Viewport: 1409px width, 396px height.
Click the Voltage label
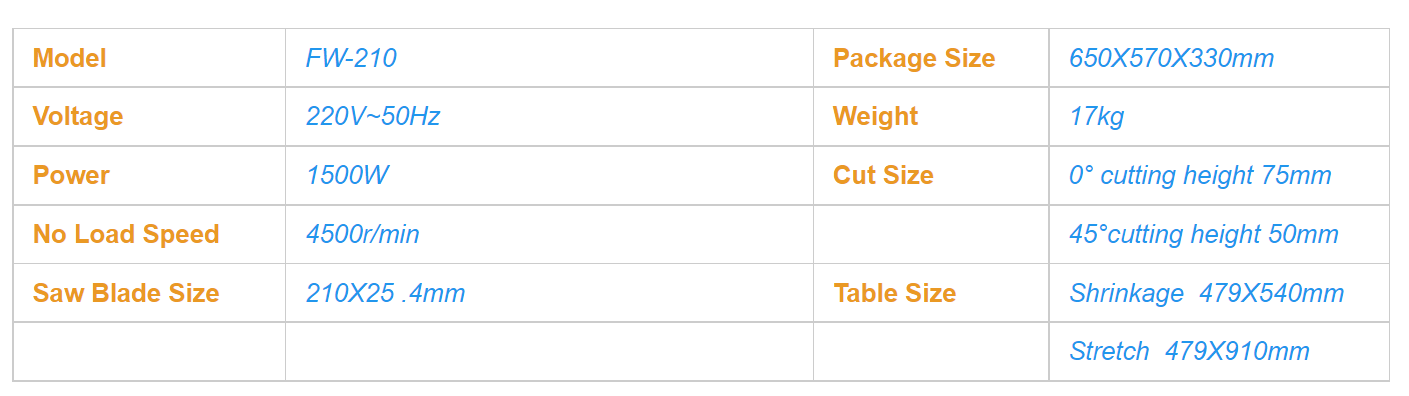(78, 116)
